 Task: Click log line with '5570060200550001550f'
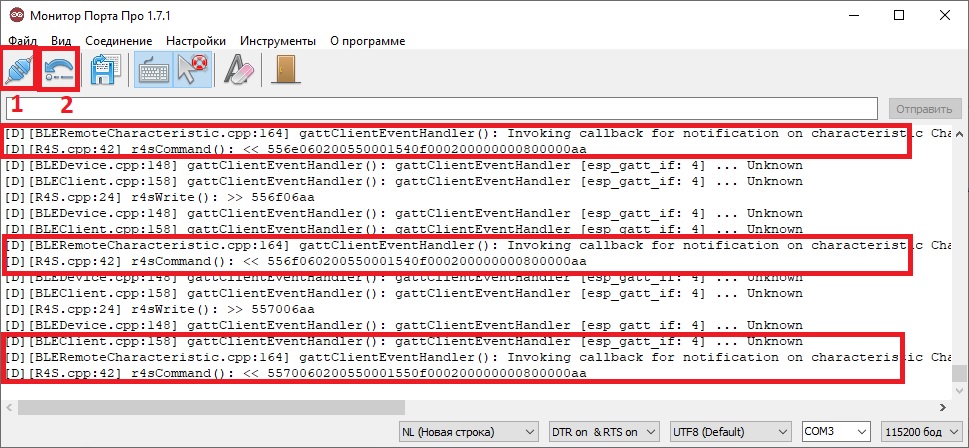pos(295,373)
